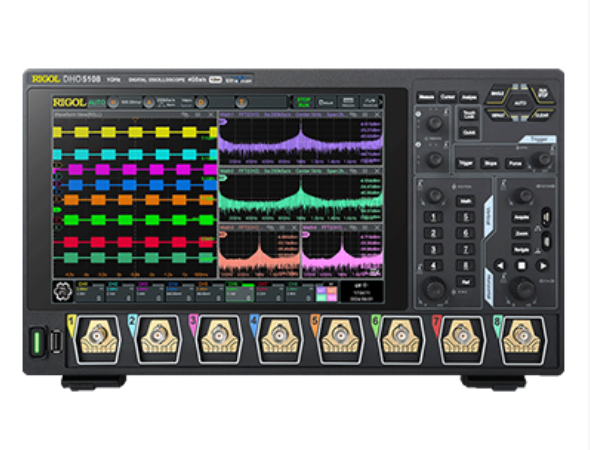The image size is (590, 450).
Task: Click the yellow number 1 channel tag
Action: click(71, 326)
